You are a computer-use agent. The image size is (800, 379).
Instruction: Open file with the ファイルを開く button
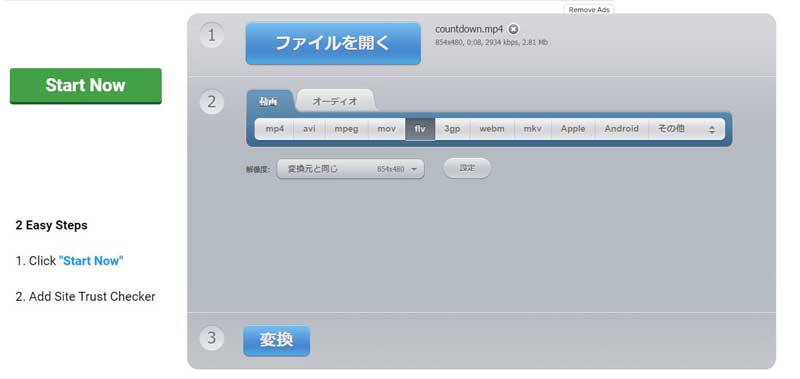coord(333,43)
